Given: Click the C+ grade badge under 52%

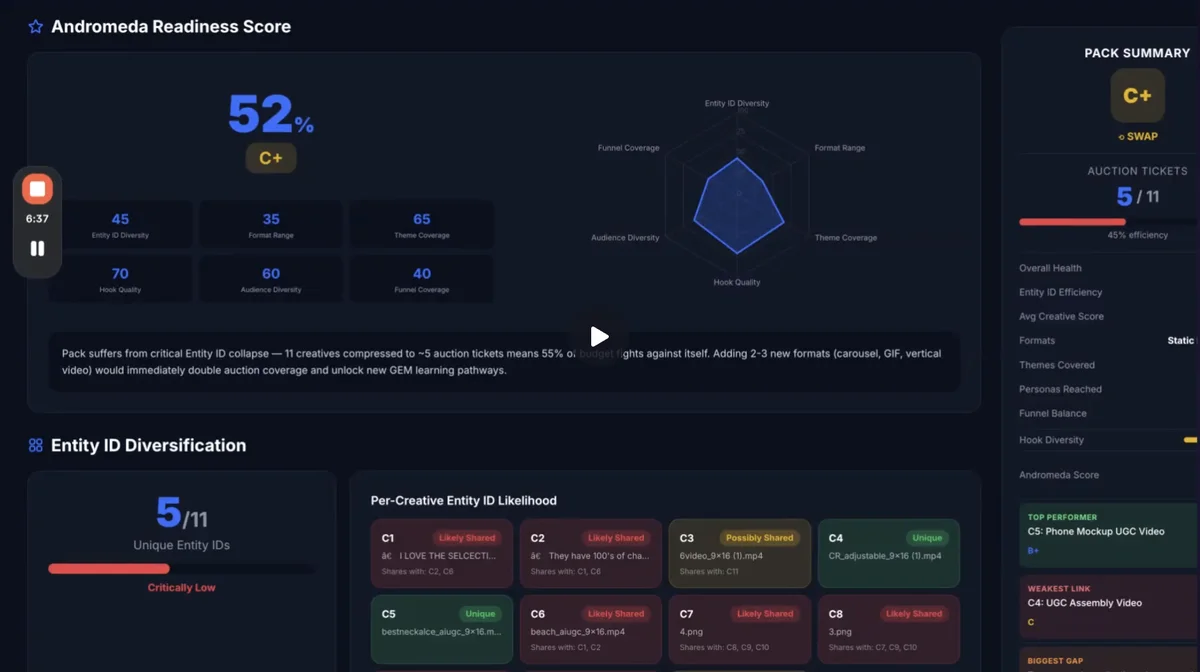Looking at the screenshot, I should (x=271, y=158).
